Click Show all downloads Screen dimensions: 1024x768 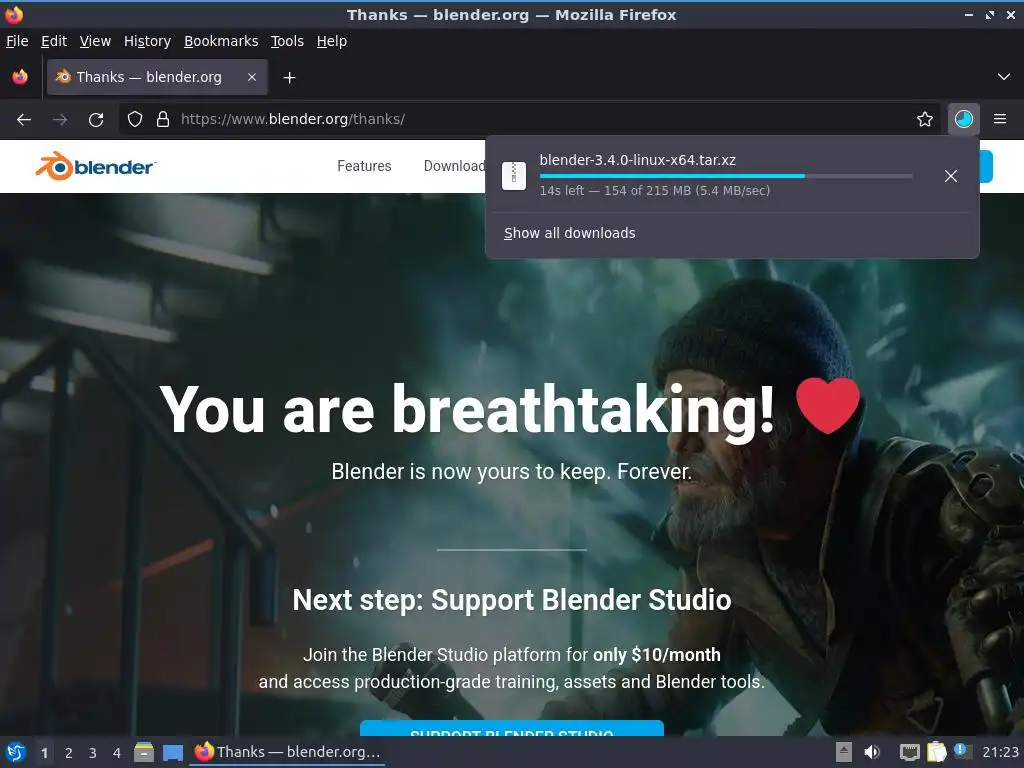point(569,233)
